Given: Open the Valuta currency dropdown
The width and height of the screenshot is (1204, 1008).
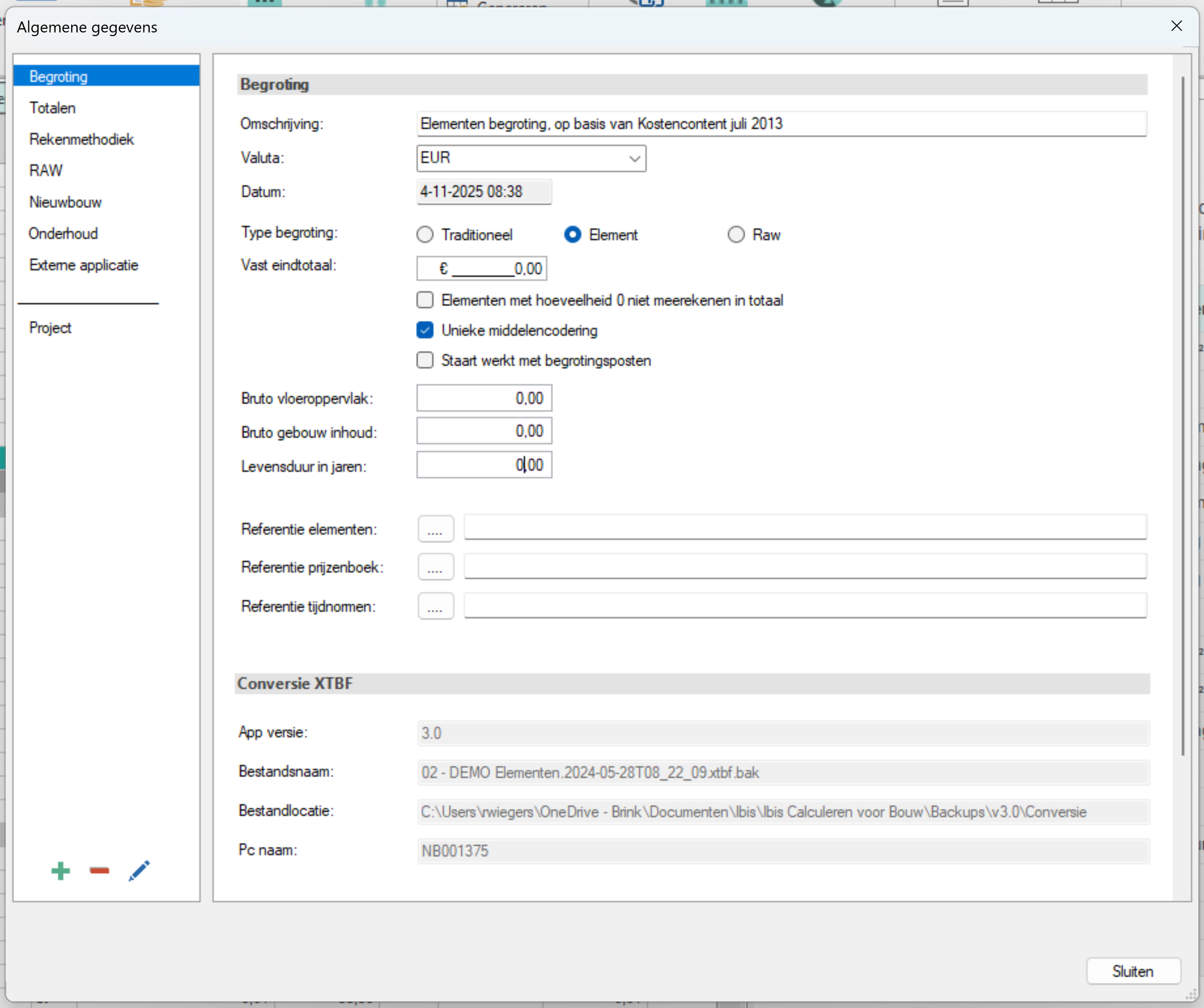Looking at the screenshot, I should [x=634, y=158].
